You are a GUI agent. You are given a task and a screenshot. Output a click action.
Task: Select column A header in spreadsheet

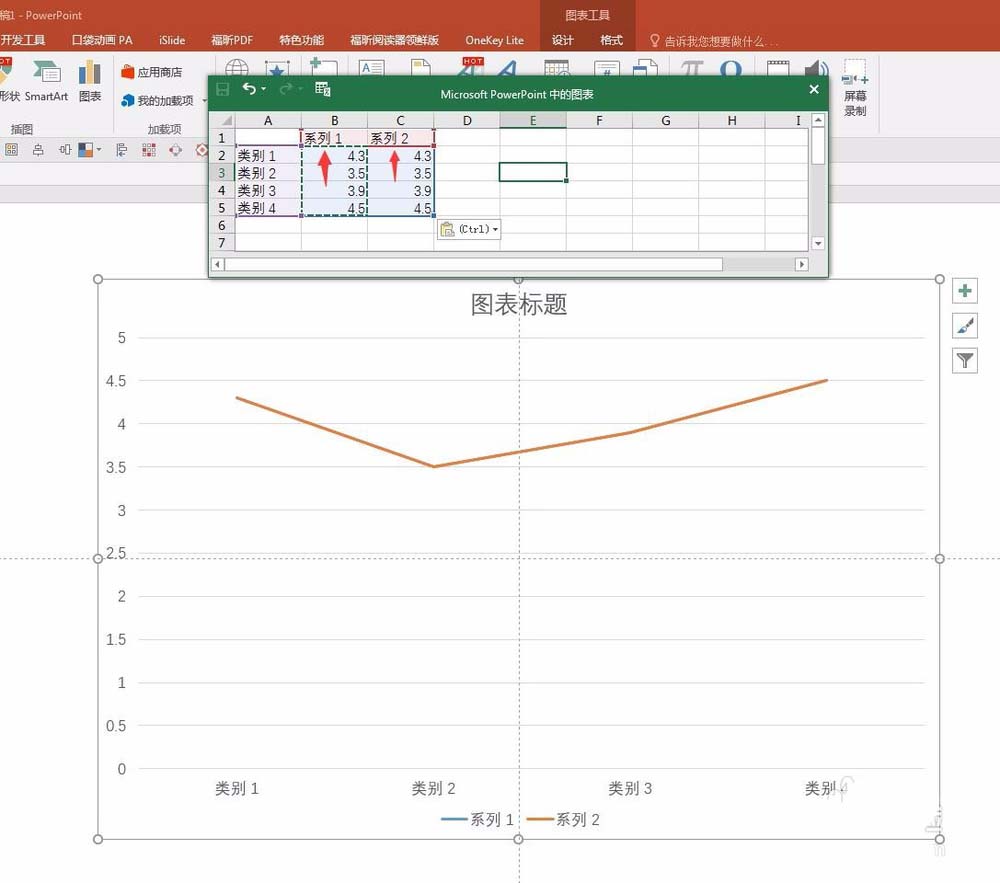268,120
